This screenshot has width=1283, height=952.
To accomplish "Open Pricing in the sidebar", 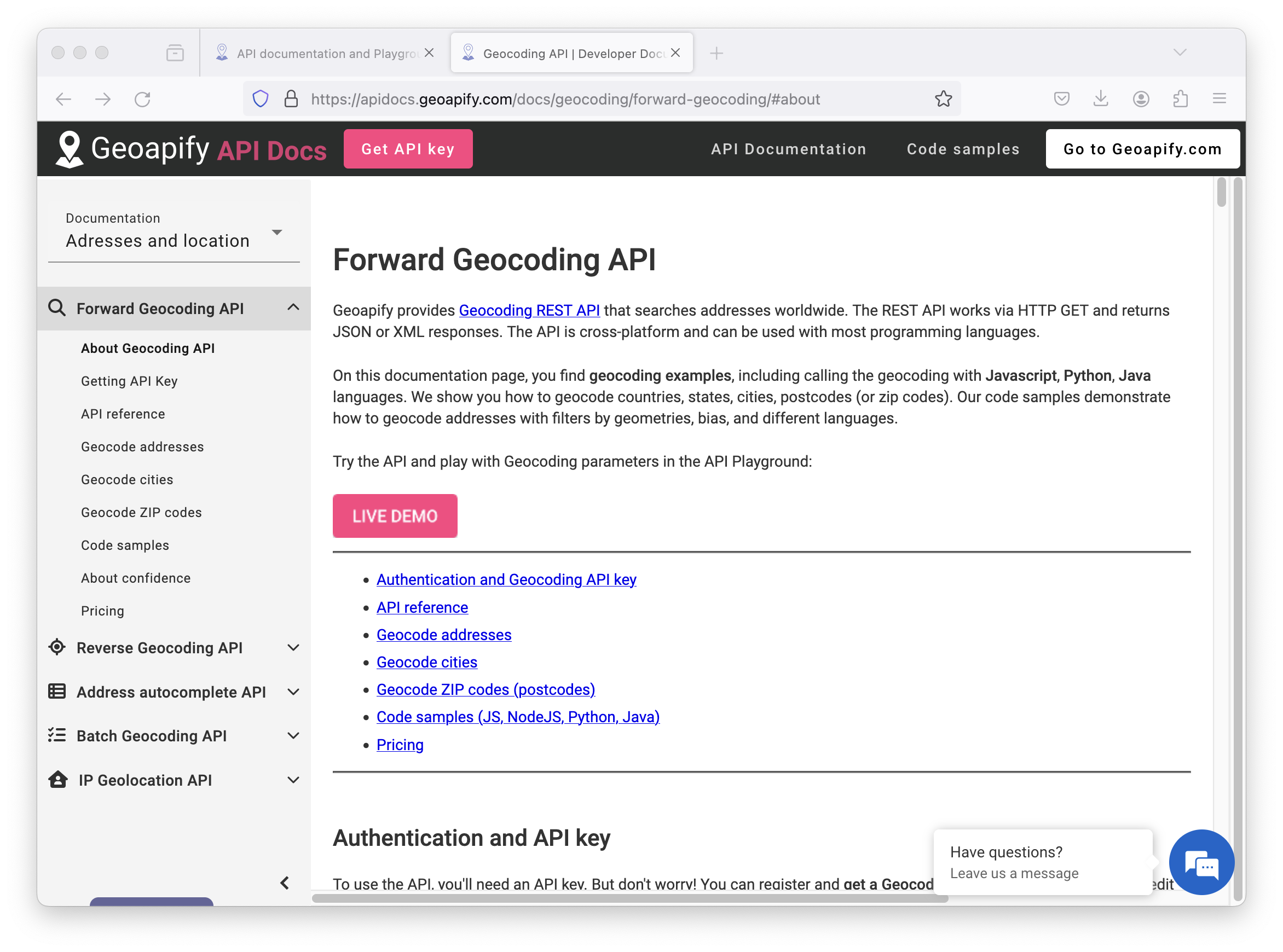I will (x=102, y=611).
